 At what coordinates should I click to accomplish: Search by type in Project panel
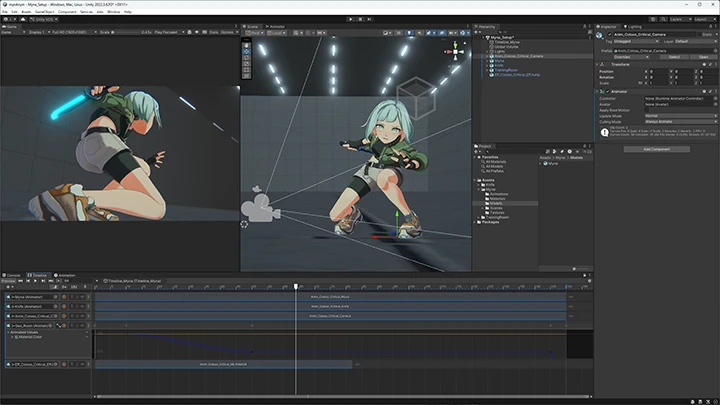[x=555, y=151]
